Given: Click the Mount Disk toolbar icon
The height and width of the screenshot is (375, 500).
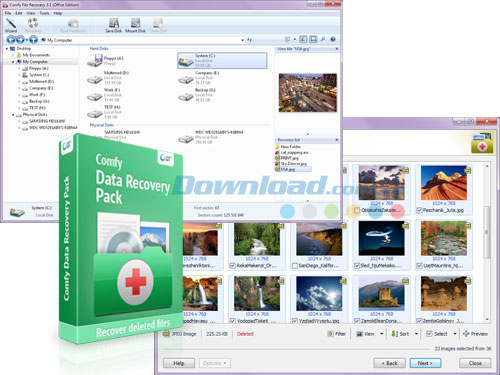Looking at the screenshot, I should [x=135, y=25].
